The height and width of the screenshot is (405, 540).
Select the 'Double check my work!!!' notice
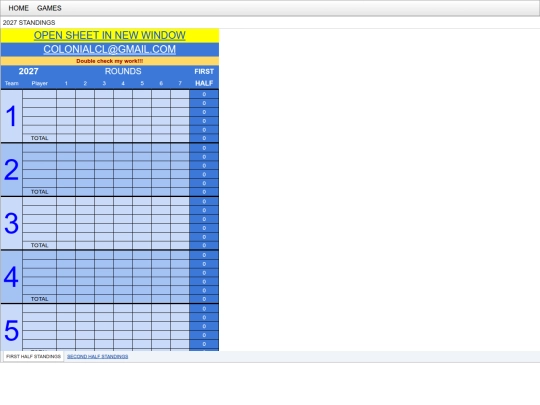click(110, 61)
